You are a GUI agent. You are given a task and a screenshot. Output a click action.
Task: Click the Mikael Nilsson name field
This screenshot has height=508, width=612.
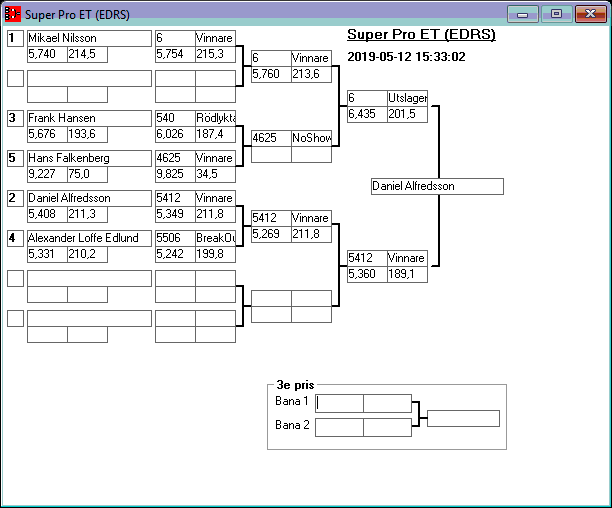click(88, 38)
